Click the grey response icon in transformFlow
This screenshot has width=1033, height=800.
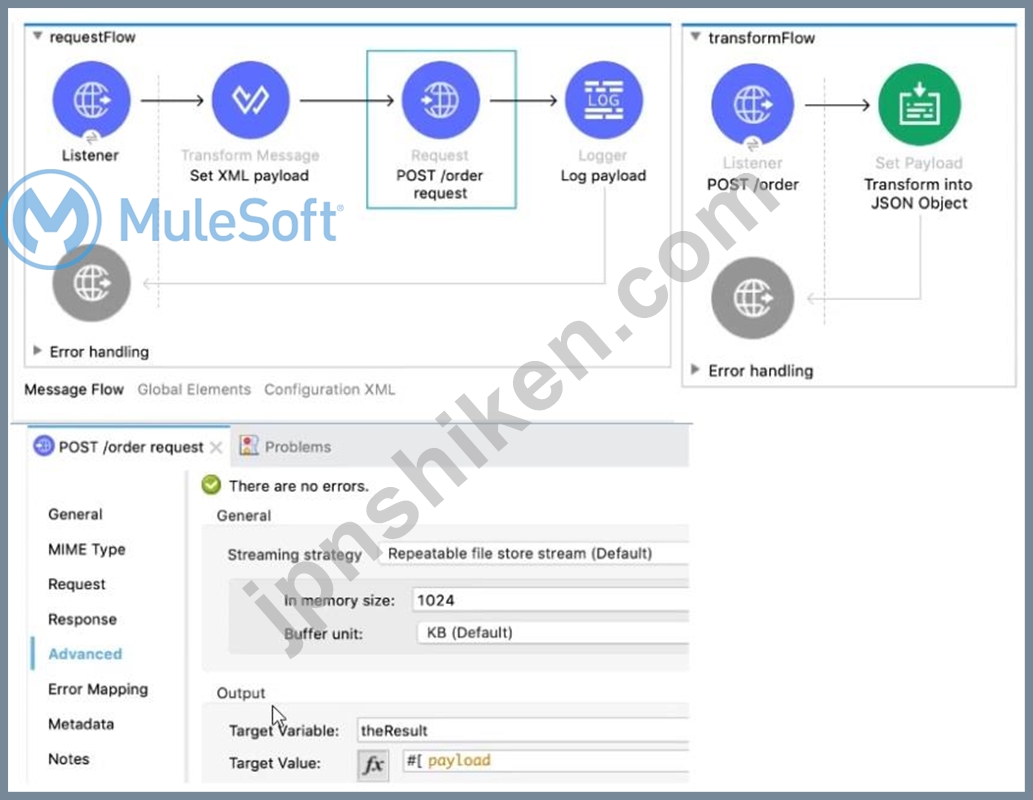752,298
